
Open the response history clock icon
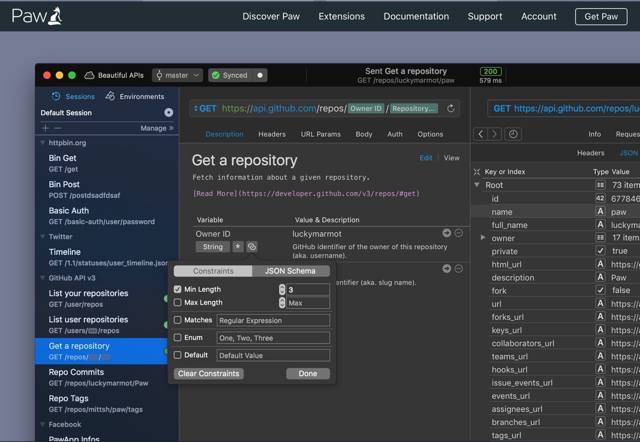tap(513, 134)
